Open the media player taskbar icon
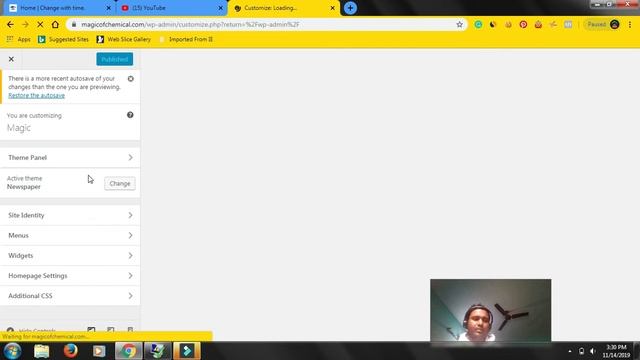Screen dimensions: 640x360 click(x=99, y=351)
